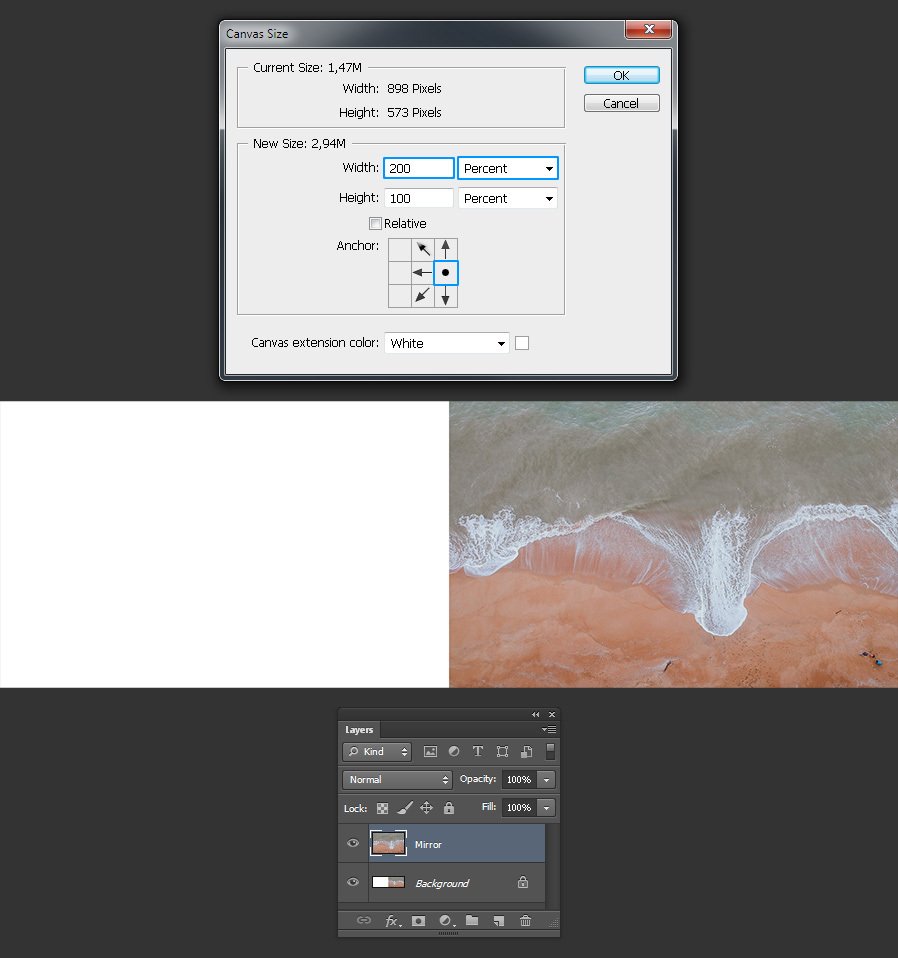The image size is (898, 958).
Task: Set anchor to the top-left cell
Action: (x=400, y=249)
